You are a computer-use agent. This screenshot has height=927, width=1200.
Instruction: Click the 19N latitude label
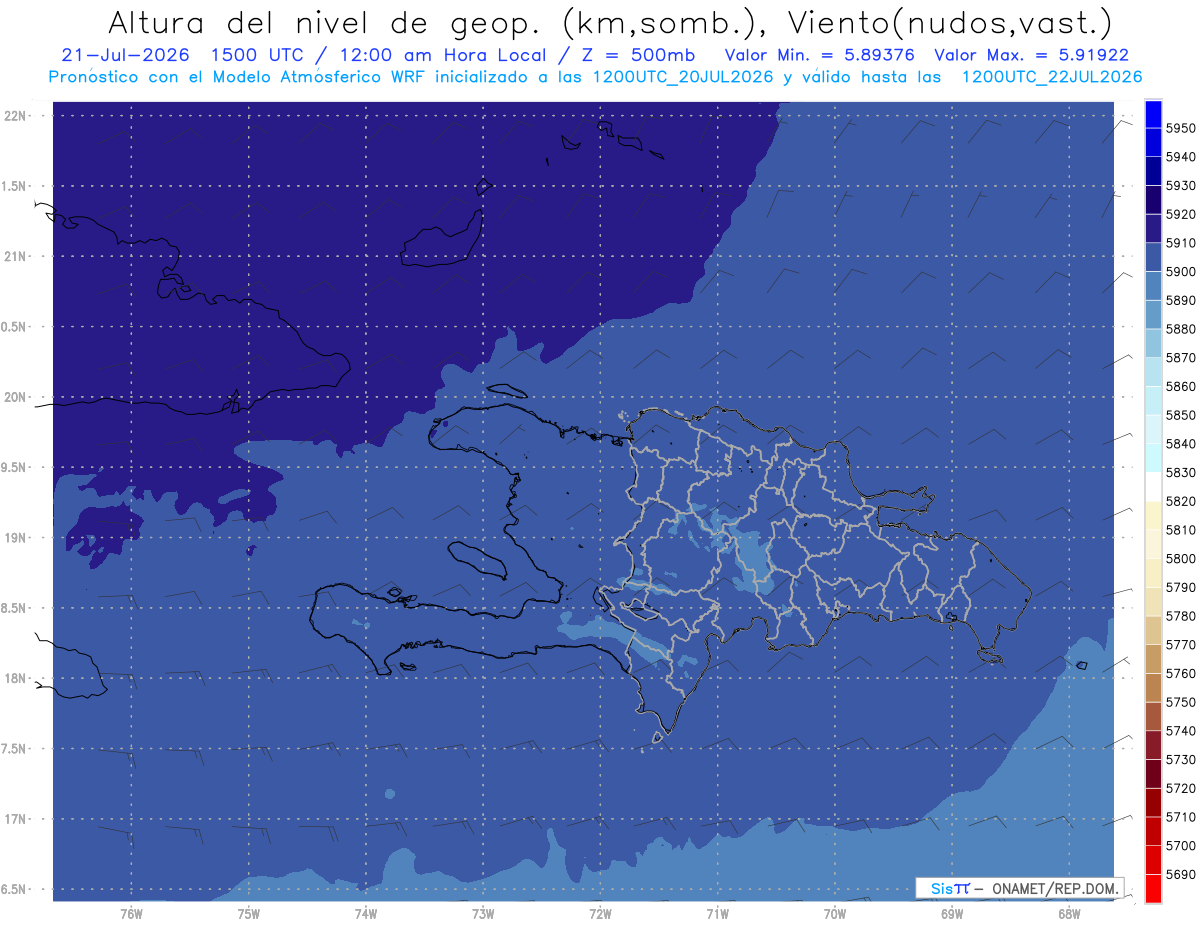point(15,538)
